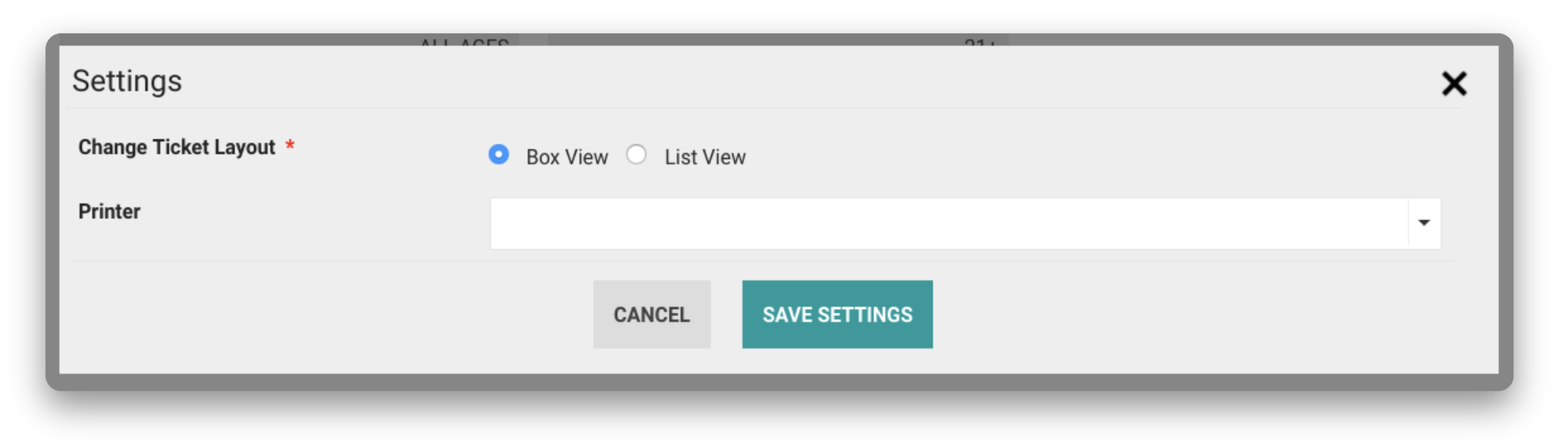Click the dark overlay border outside the dialog

pyautogui.click(x=781, y=382)
